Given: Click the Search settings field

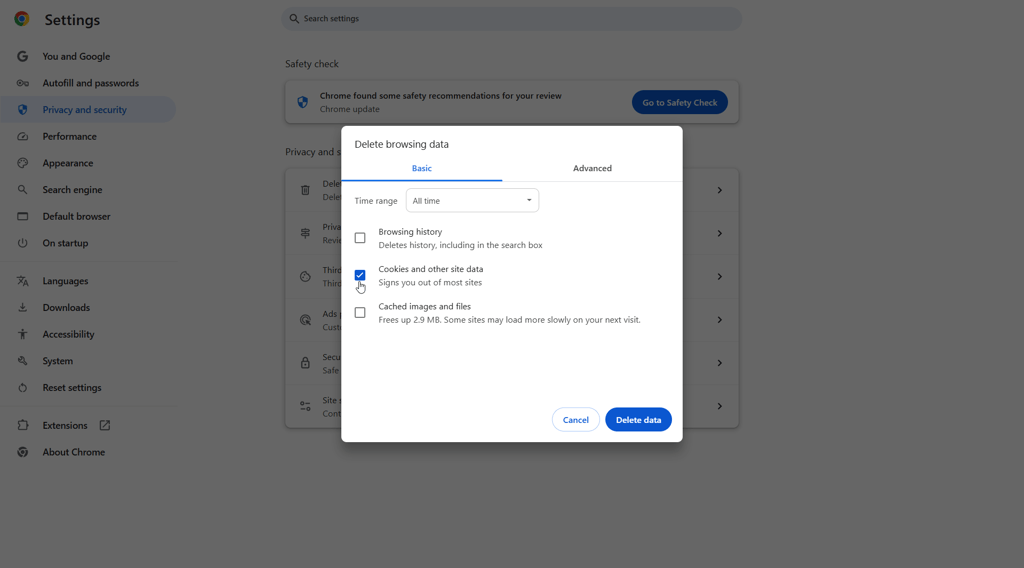Looking at the screenshot, I should (511, 18).
